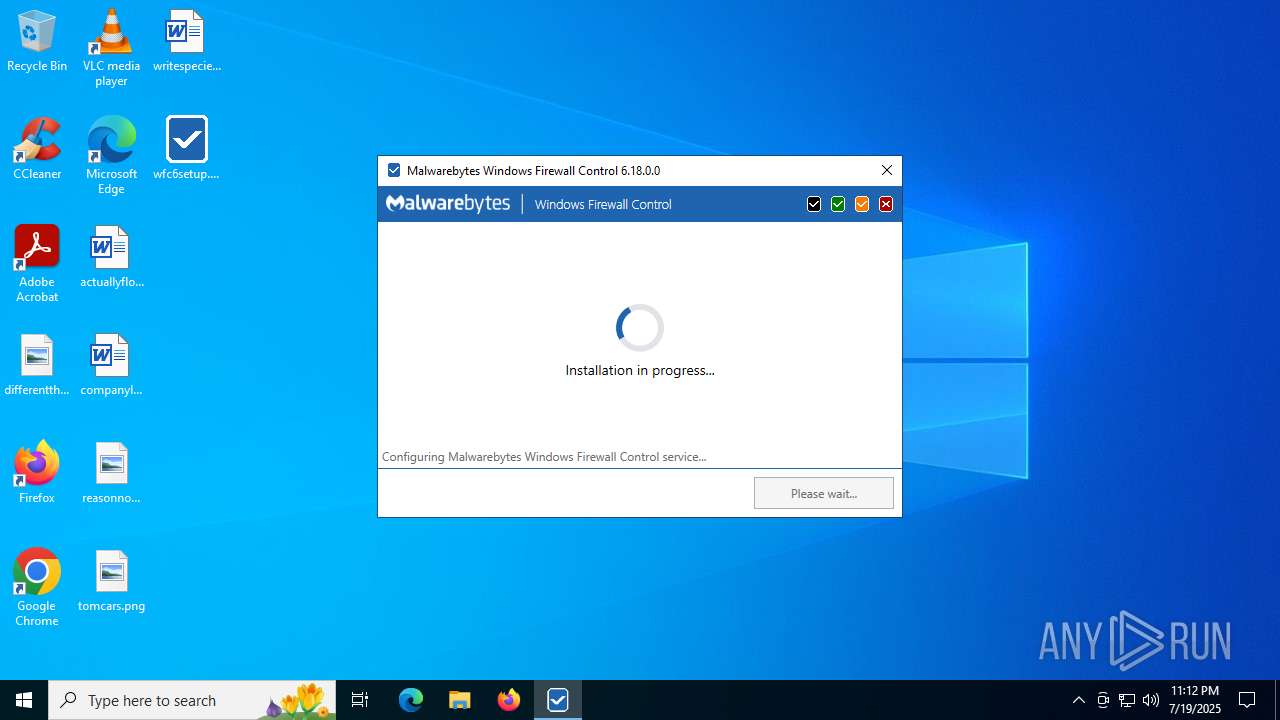The width and height of the screenshot is (1280, 720).
Task: Select the Firefox desktop shortcut
Action: (x=37, y=472)
